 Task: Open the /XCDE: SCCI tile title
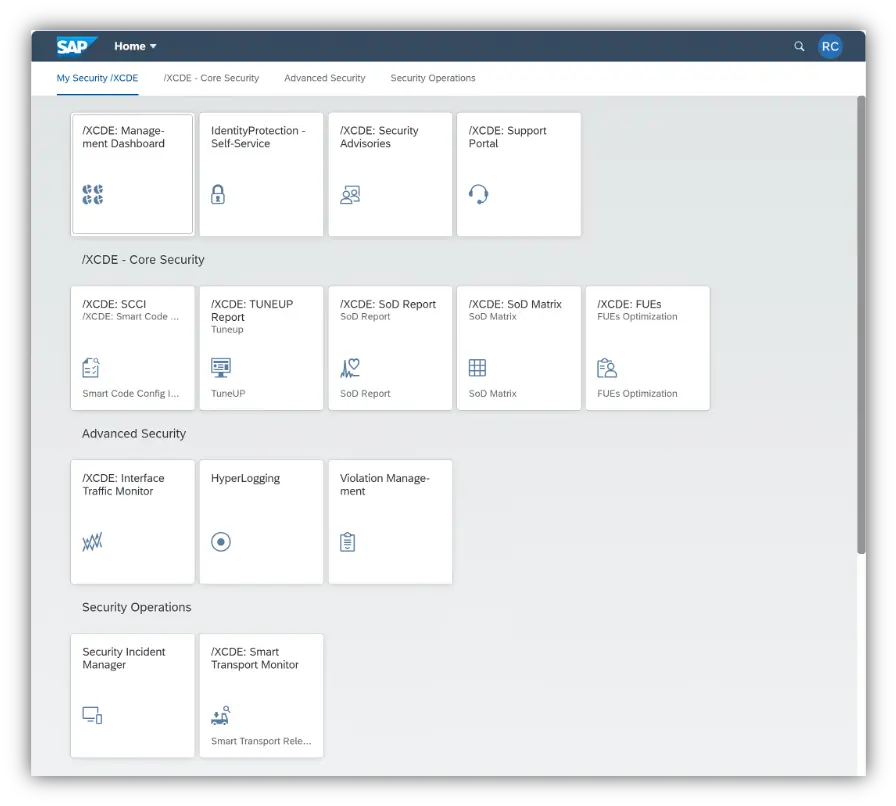click(x=114, y=304)
